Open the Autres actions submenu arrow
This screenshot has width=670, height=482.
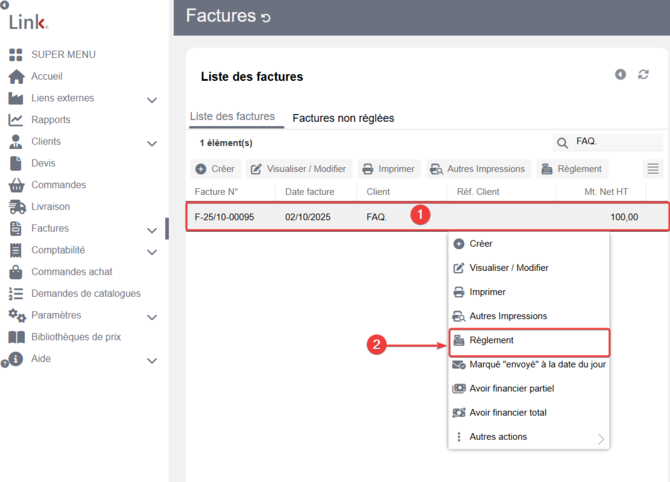click(601, 439)
